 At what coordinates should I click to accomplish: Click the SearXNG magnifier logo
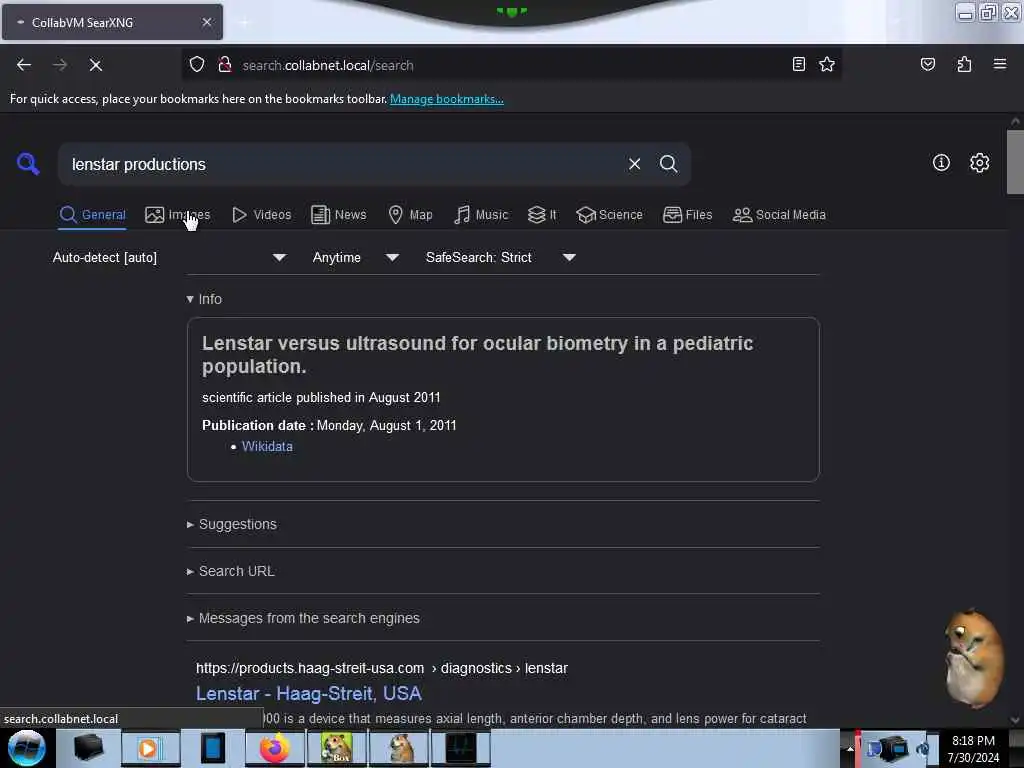[27, 163]
